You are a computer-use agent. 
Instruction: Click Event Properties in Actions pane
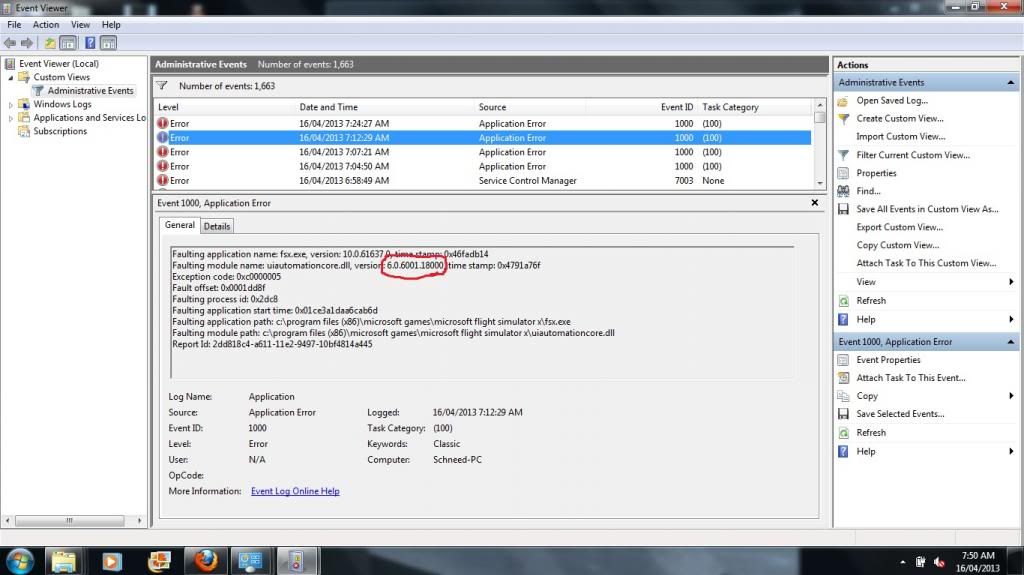(x=888, y=360)
